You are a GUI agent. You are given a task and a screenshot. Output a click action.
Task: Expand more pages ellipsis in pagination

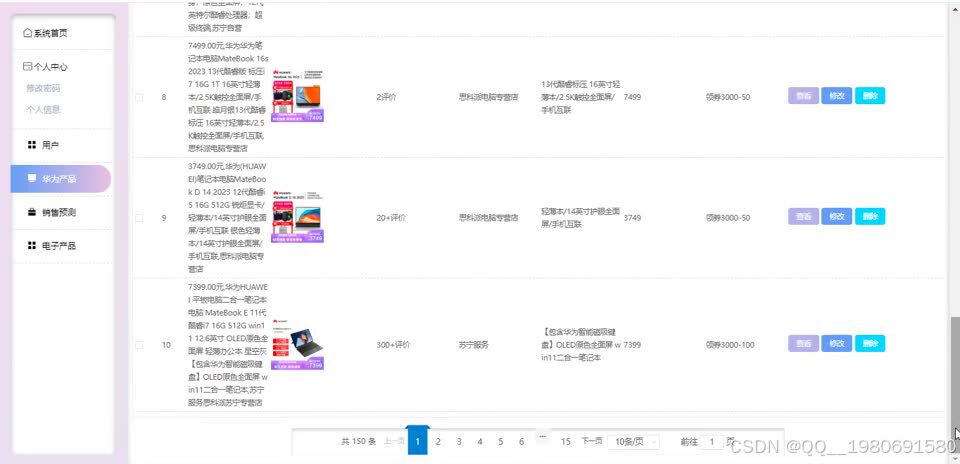[x=542, y=437]
